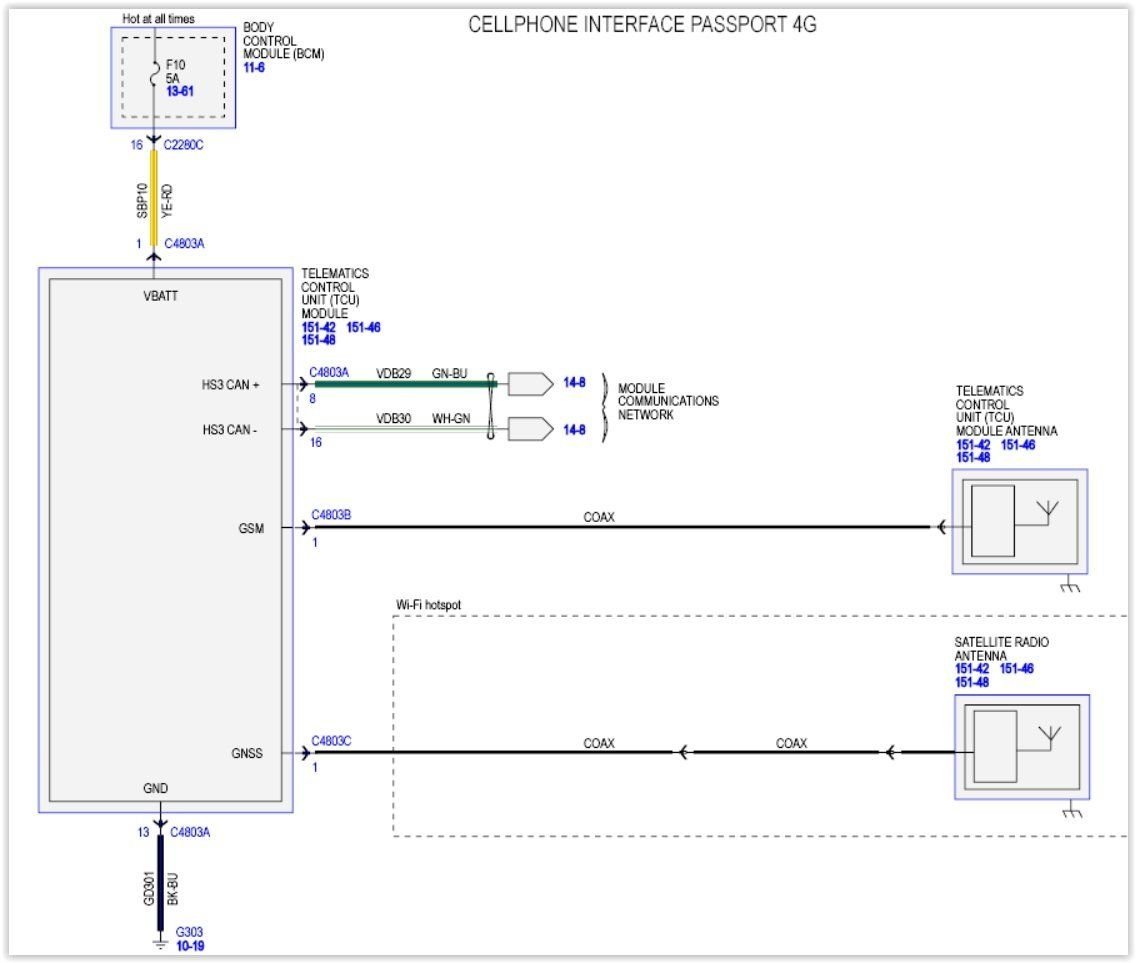
Task: Click the GSM coax antenna symbol
Action: 1020,522
